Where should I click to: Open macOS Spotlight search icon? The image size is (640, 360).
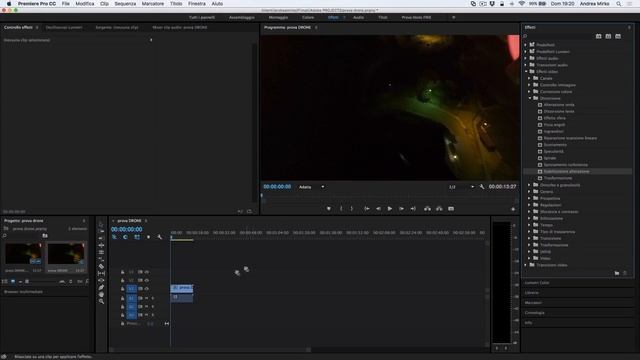pos(619,4)
